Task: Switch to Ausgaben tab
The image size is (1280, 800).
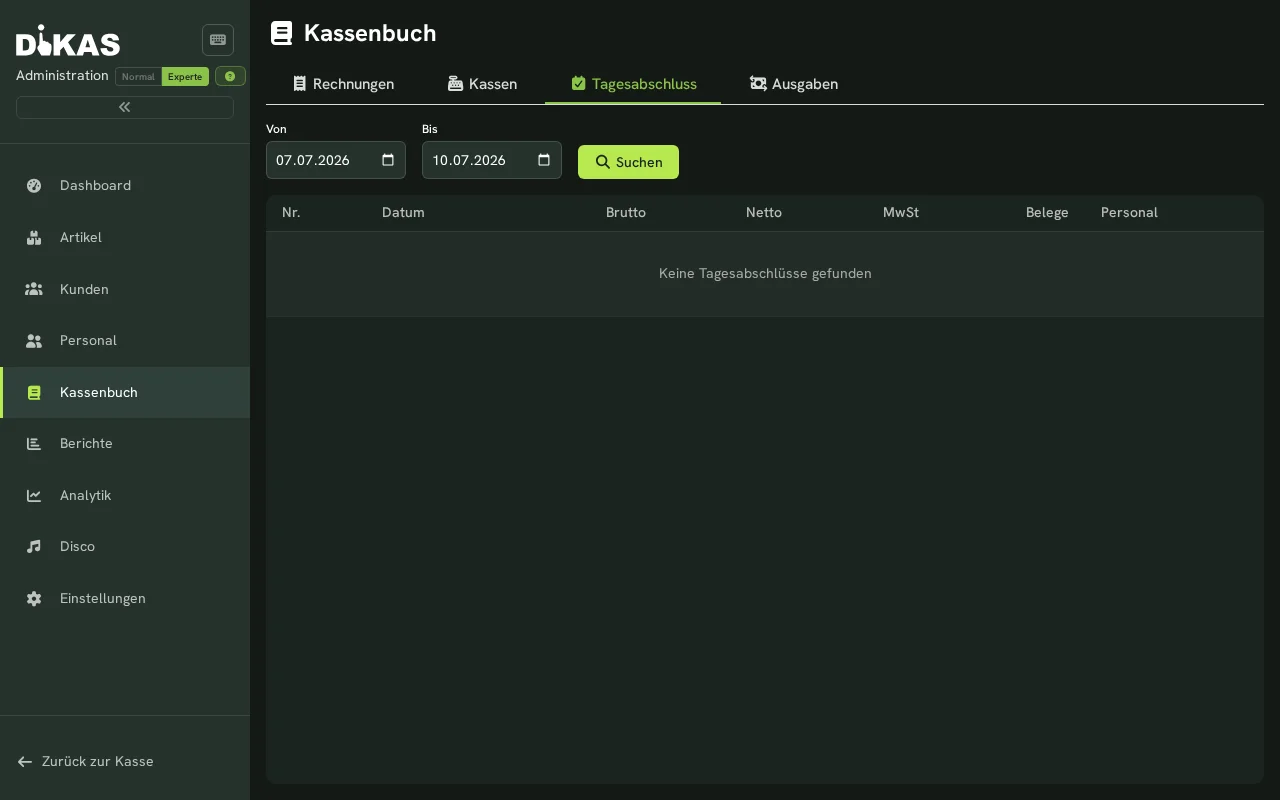Action: (x=794, y=84)
